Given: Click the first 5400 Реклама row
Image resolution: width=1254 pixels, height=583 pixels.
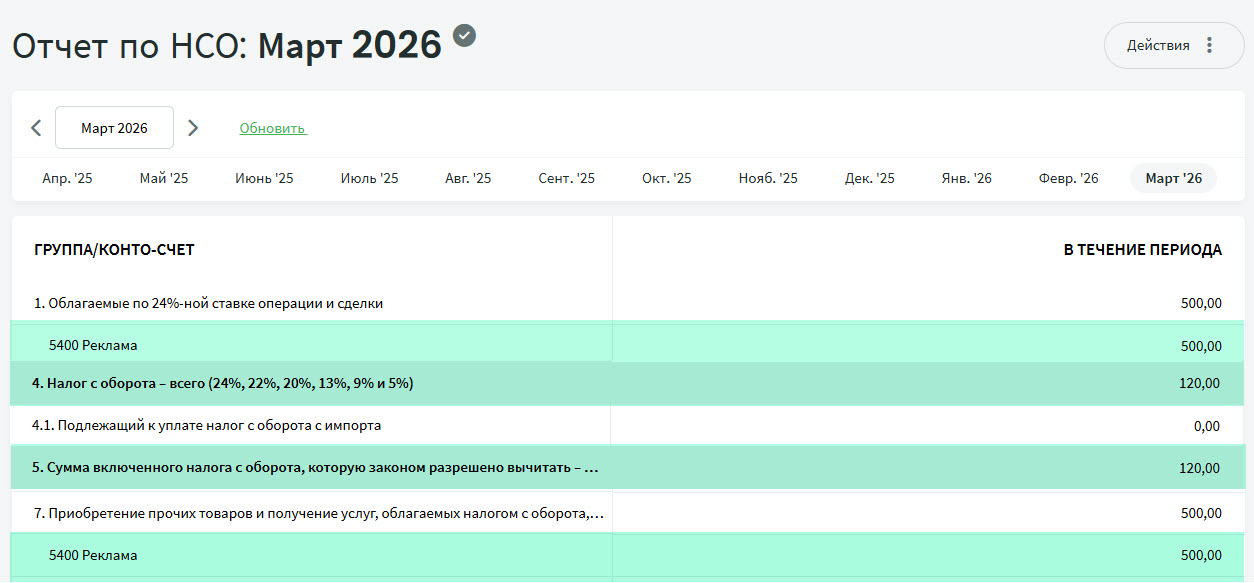Looking at the screenshot, I should pyautogui.click(x=93, y=345).
